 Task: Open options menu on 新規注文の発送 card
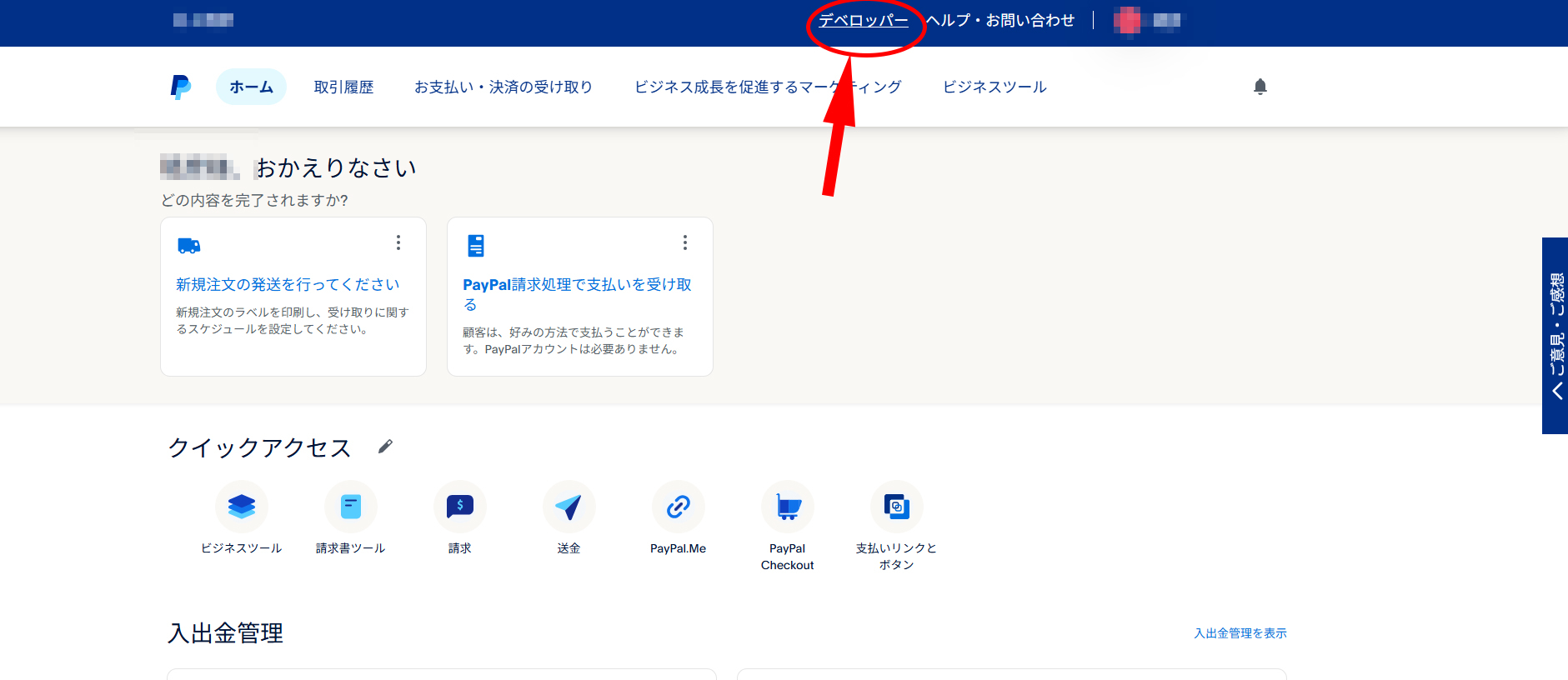coord(398,242)
